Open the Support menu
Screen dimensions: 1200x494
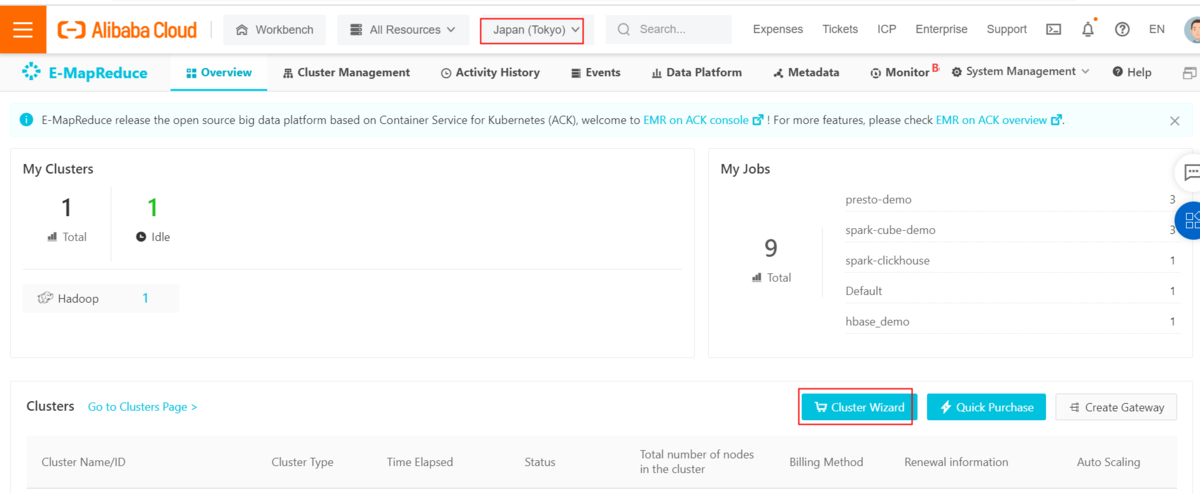pyautogui.click(x=1007, y=30)
